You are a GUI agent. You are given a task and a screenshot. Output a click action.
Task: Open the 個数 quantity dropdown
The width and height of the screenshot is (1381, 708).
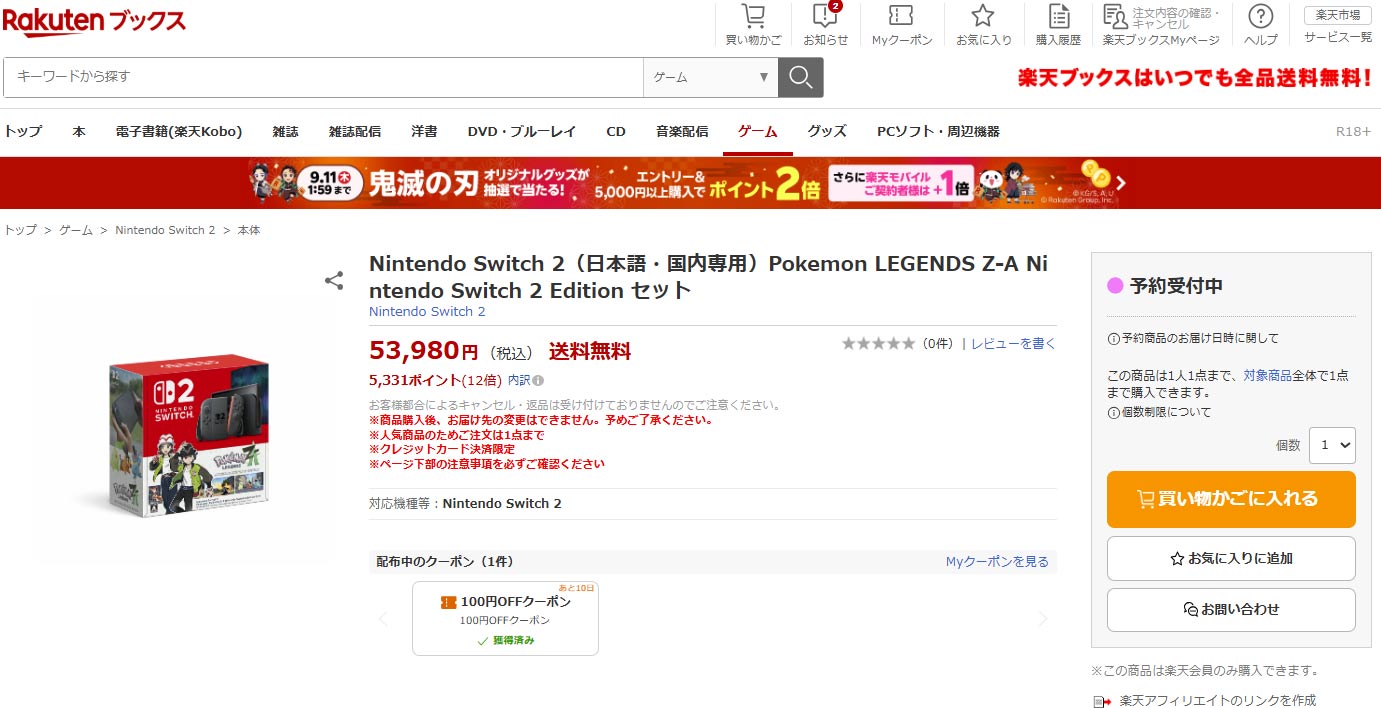pos(1332,445)
